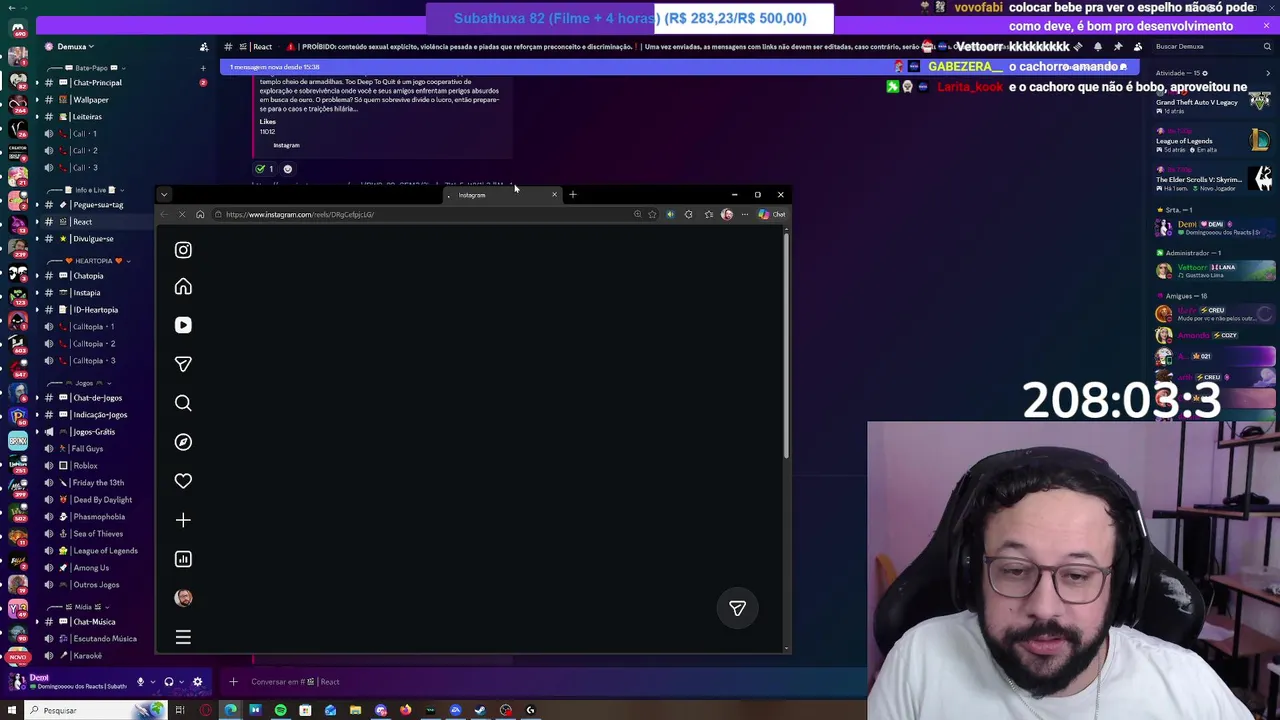This screenshot has height=720, width=1280.
Task: Open the Divulgue-se channel
Action: 91,239
